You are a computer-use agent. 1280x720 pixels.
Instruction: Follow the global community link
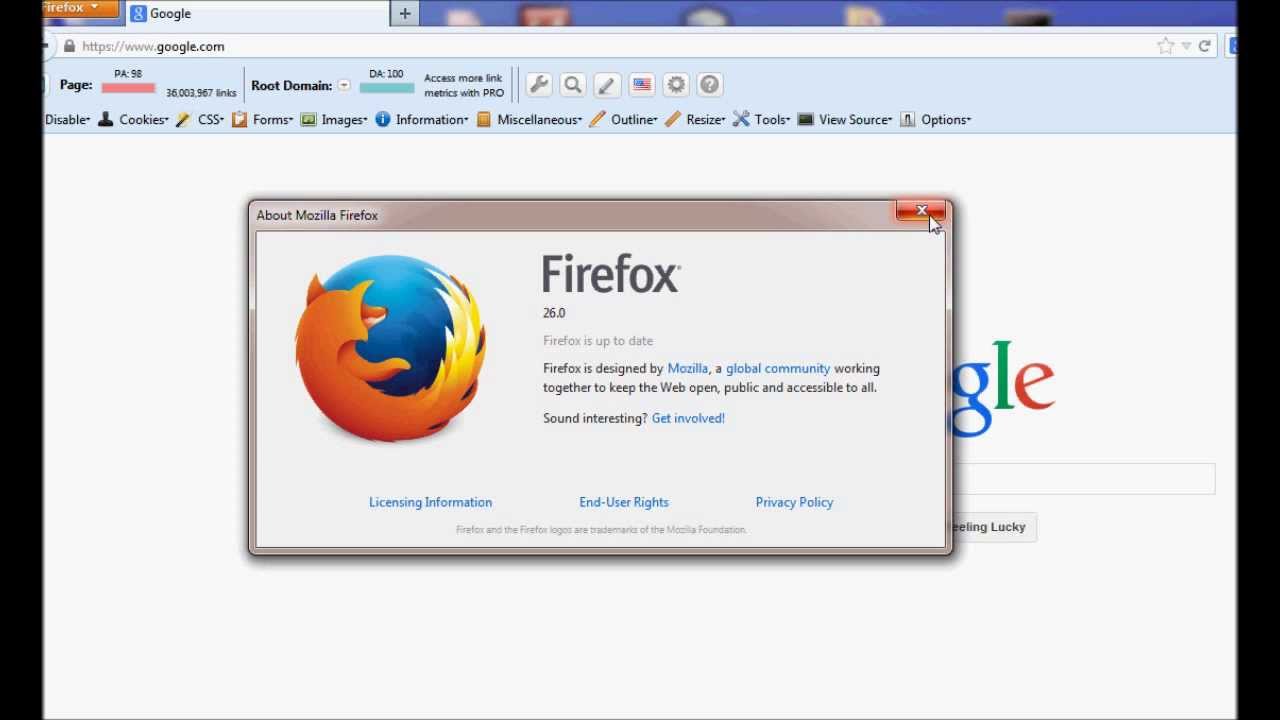click(x=778, y=368)
